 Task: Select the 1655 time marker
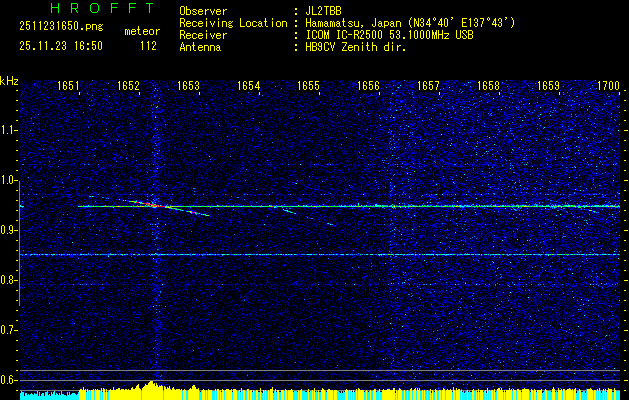[x=308, y=86]
